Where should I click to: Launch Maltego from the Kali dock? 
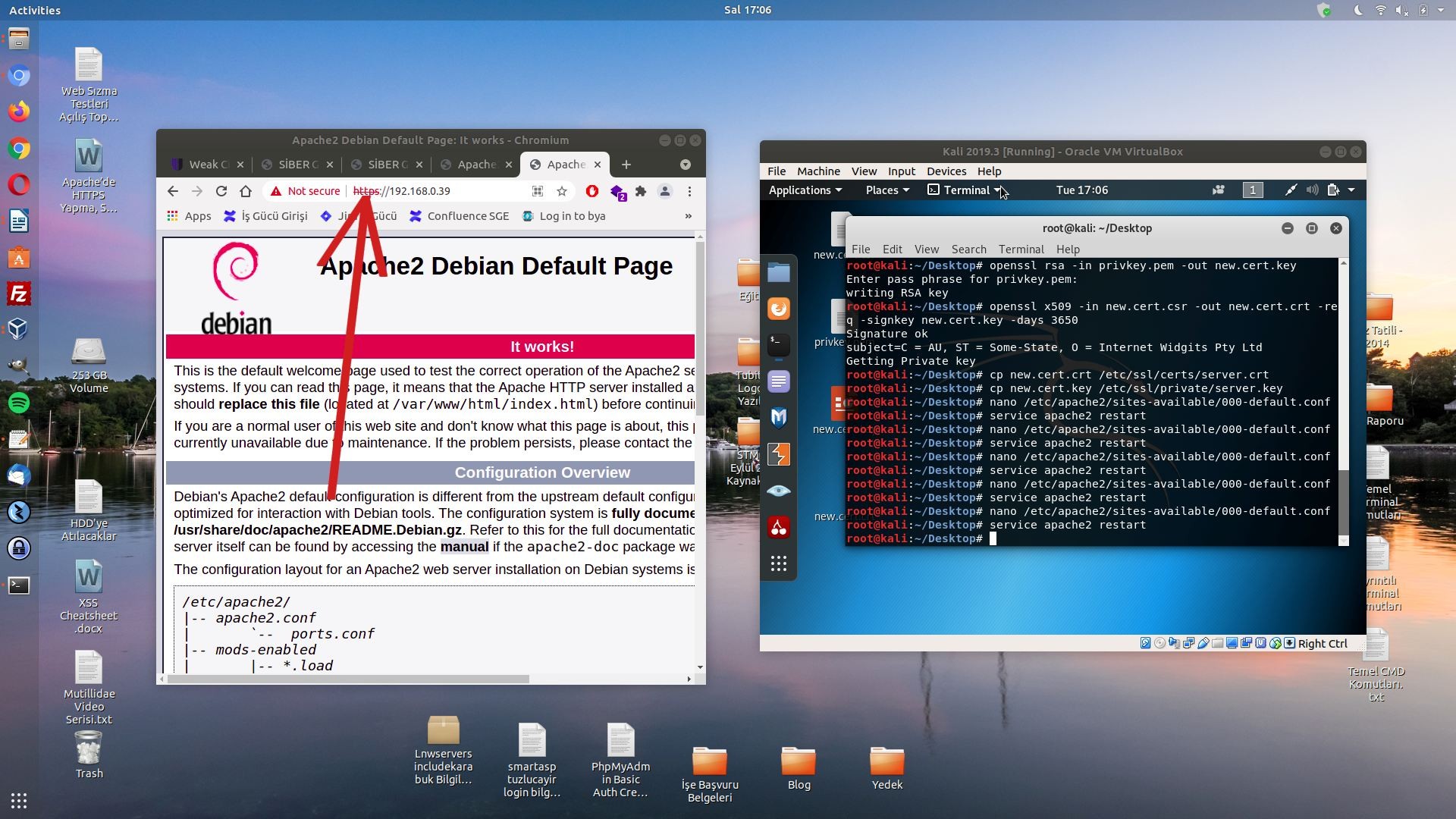779,418
